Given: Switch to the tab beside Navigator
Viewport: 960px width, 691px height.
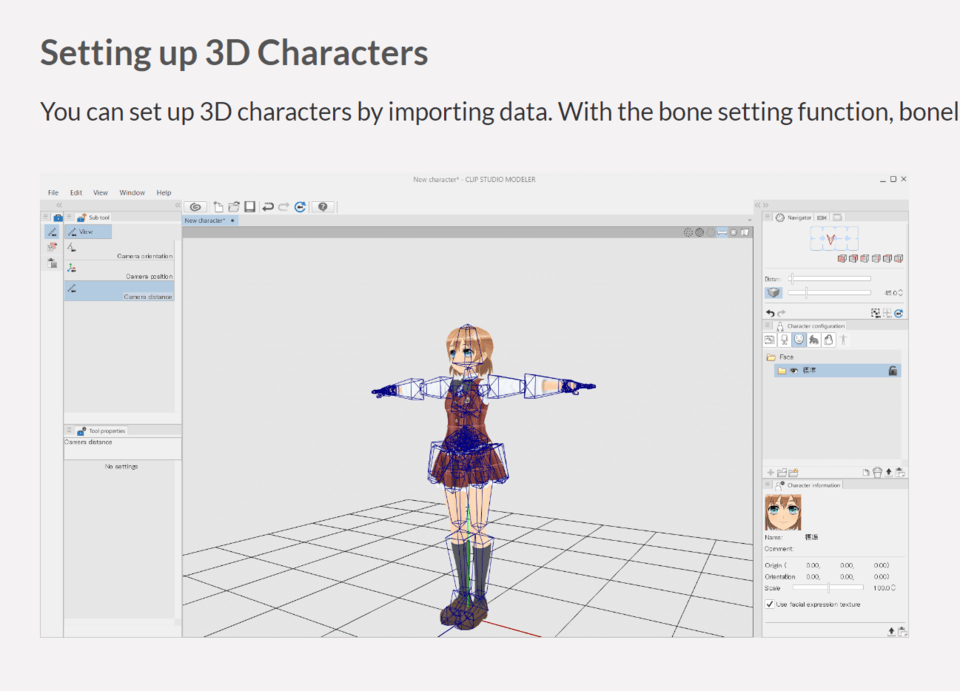Looking at the screenshot, I should point(822,217).
